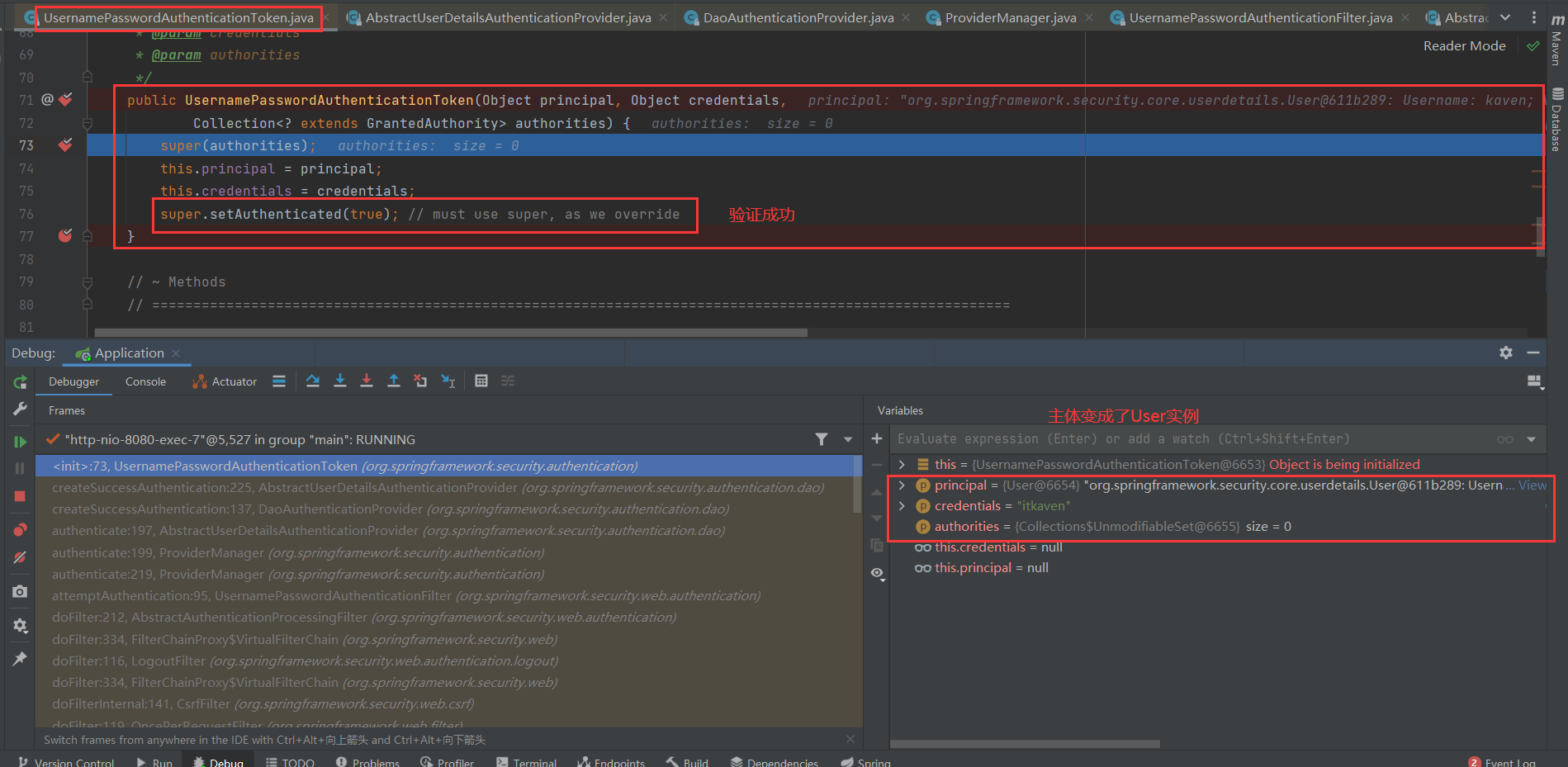
Task: Expand the principal variable node
Action: [902, 485]
